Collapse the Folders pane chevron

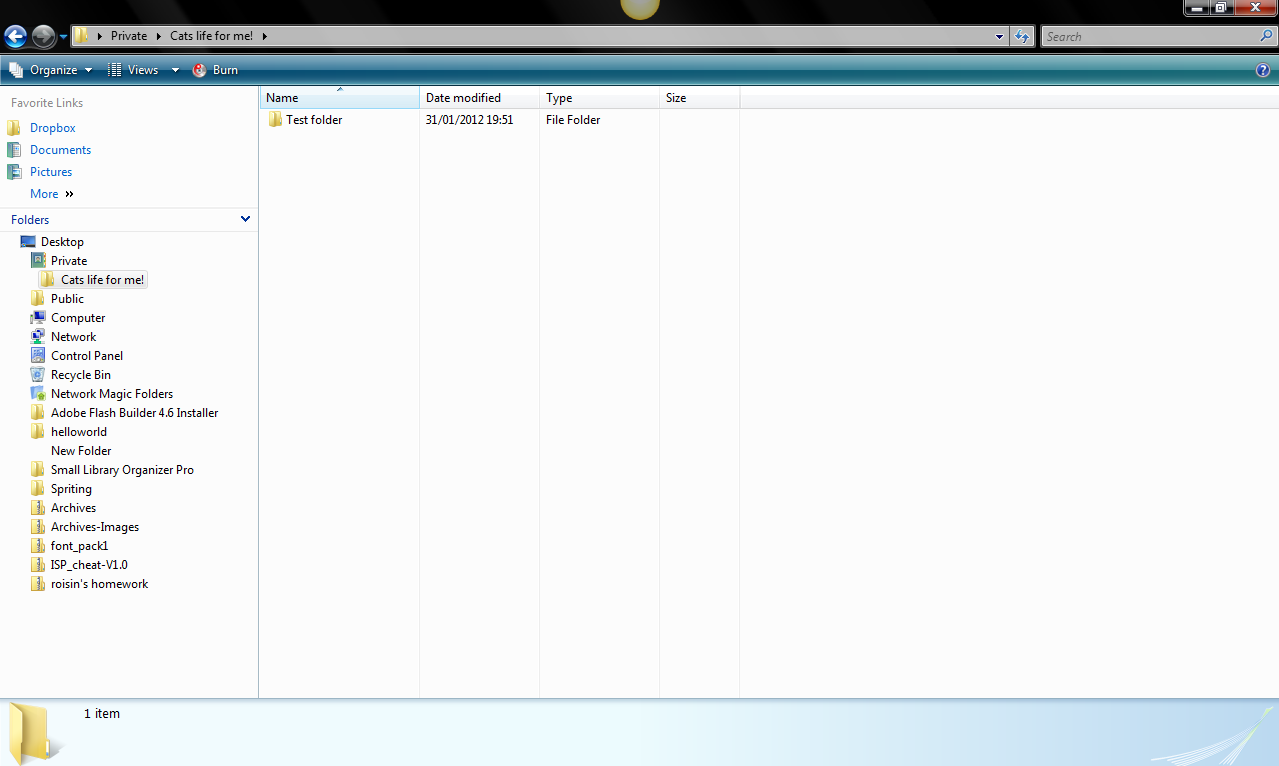[245, 219]
